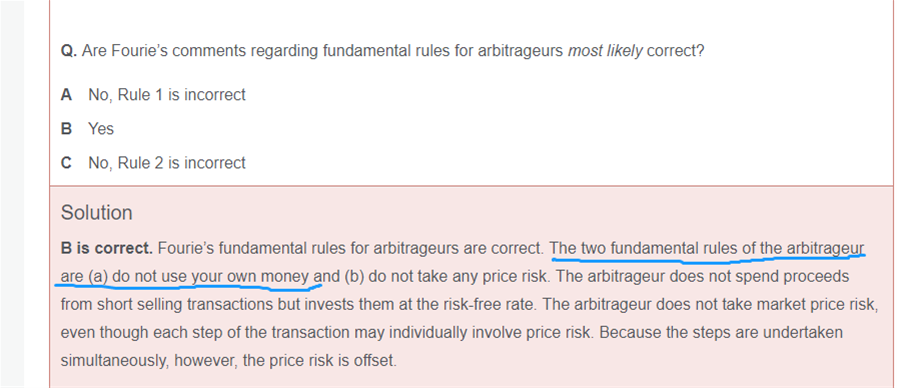Screen dimensions: 897x388
Task: Select answer option A letter
Action: click(x=66, y=94)
